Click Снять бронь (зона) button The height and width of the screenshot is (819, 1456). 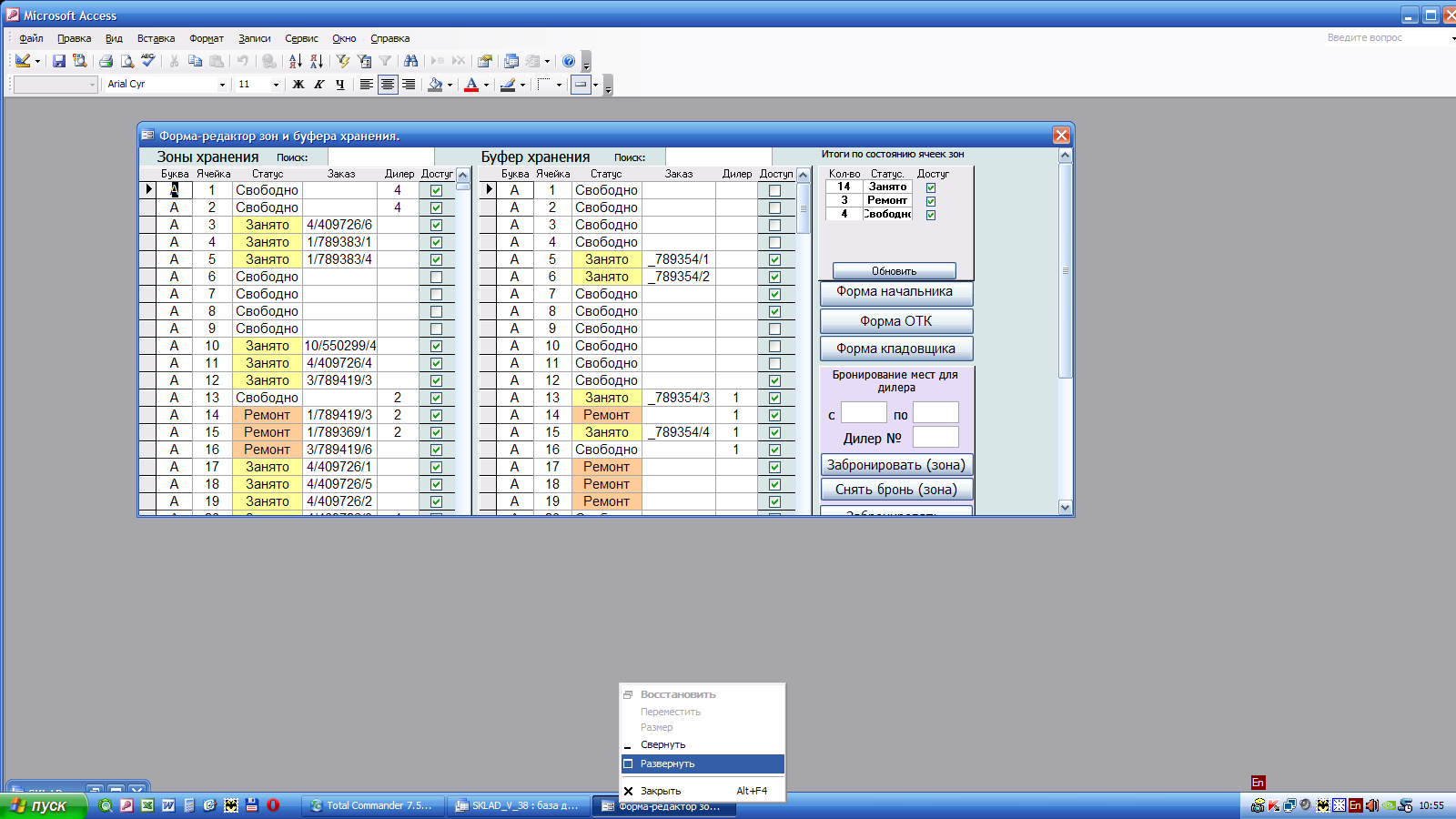[896, 490]
